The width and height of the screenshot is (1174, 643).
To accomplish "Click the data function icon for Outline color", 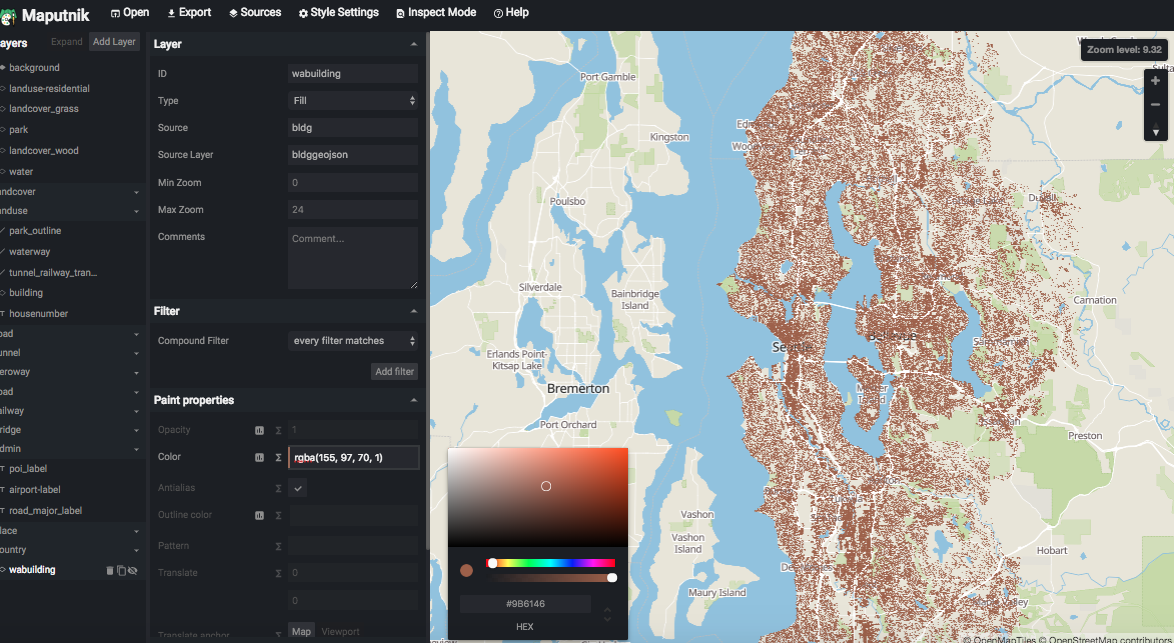I will click(x=259, y=514).
